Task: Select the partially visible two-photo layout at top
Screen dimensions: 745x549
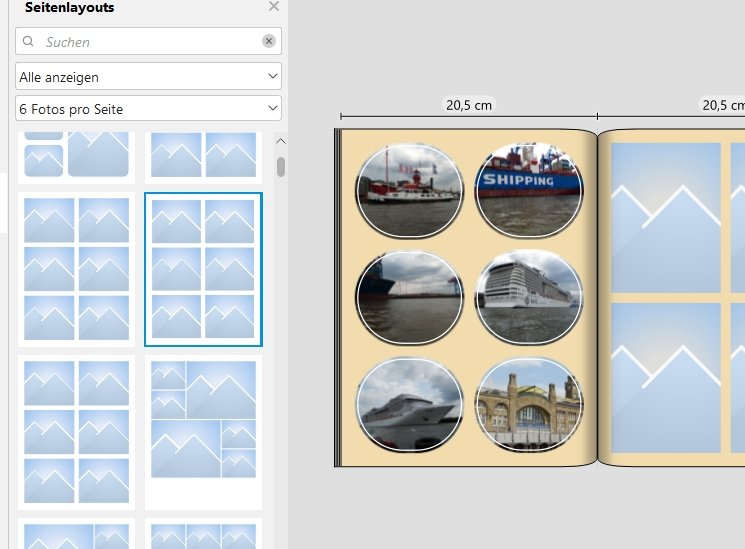Action: coord(203,157)
